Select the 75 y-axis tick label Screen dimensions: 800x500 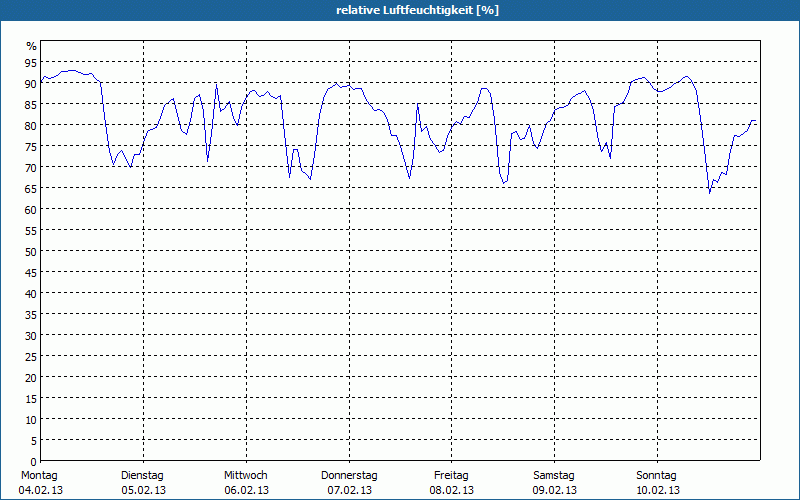click(x=31, y=146)
